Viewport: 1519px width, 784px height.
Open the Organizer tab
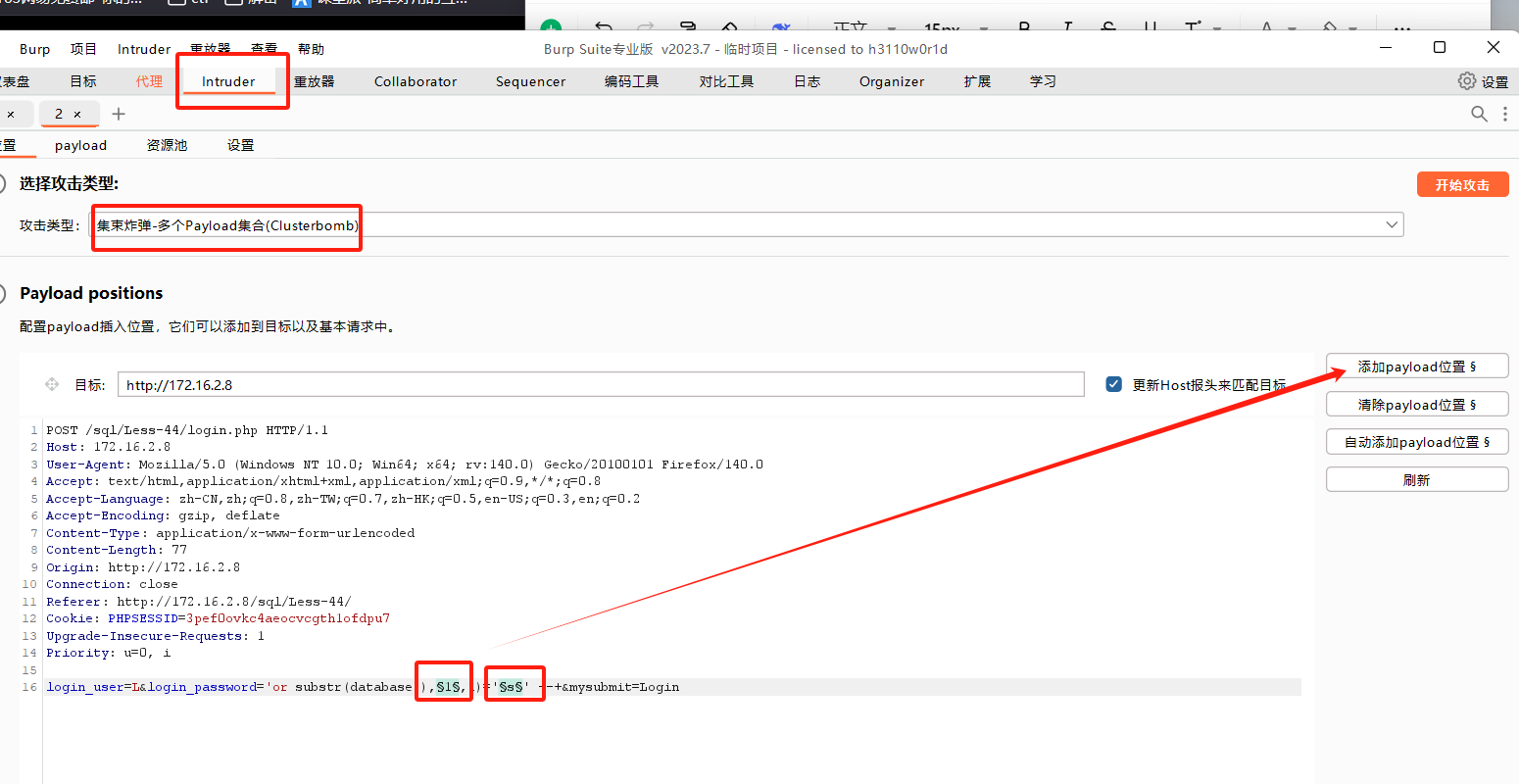click(892, 81)
